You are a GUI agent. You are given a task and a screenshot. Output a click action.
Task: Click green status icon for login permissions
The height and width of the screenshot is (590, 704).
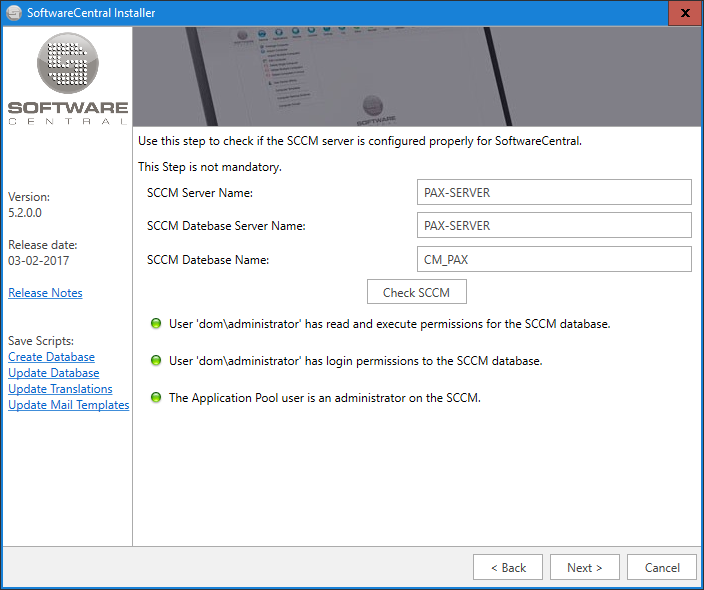(155, 361)
